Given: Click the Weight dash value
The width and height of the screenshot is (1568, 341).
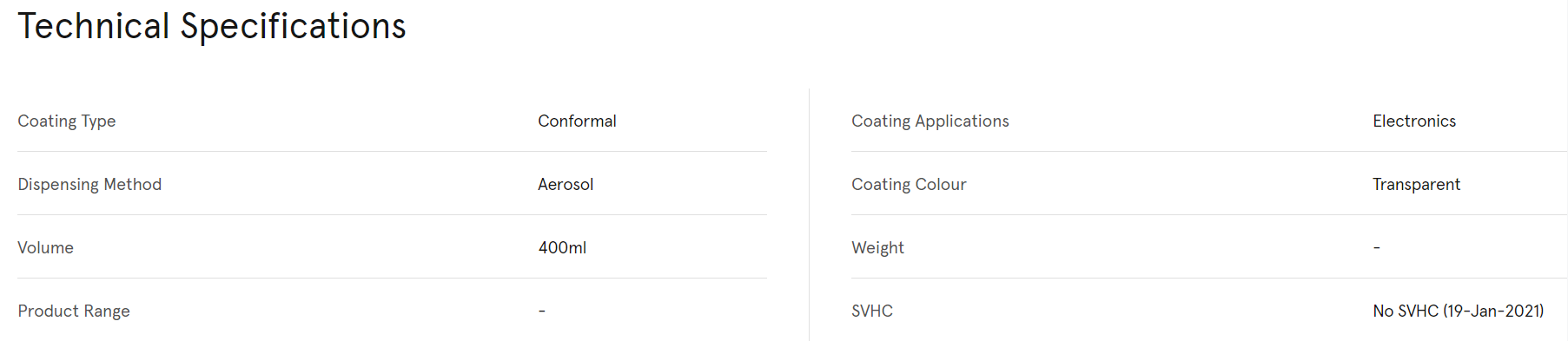Looking at the screenshot, I should pyautogui.click(x=1377, y=247).
